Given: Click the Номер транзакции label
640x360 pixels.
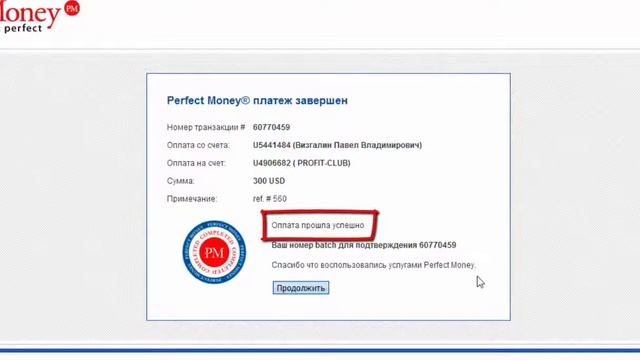Looking at the screenshot, I should (206, 127).
